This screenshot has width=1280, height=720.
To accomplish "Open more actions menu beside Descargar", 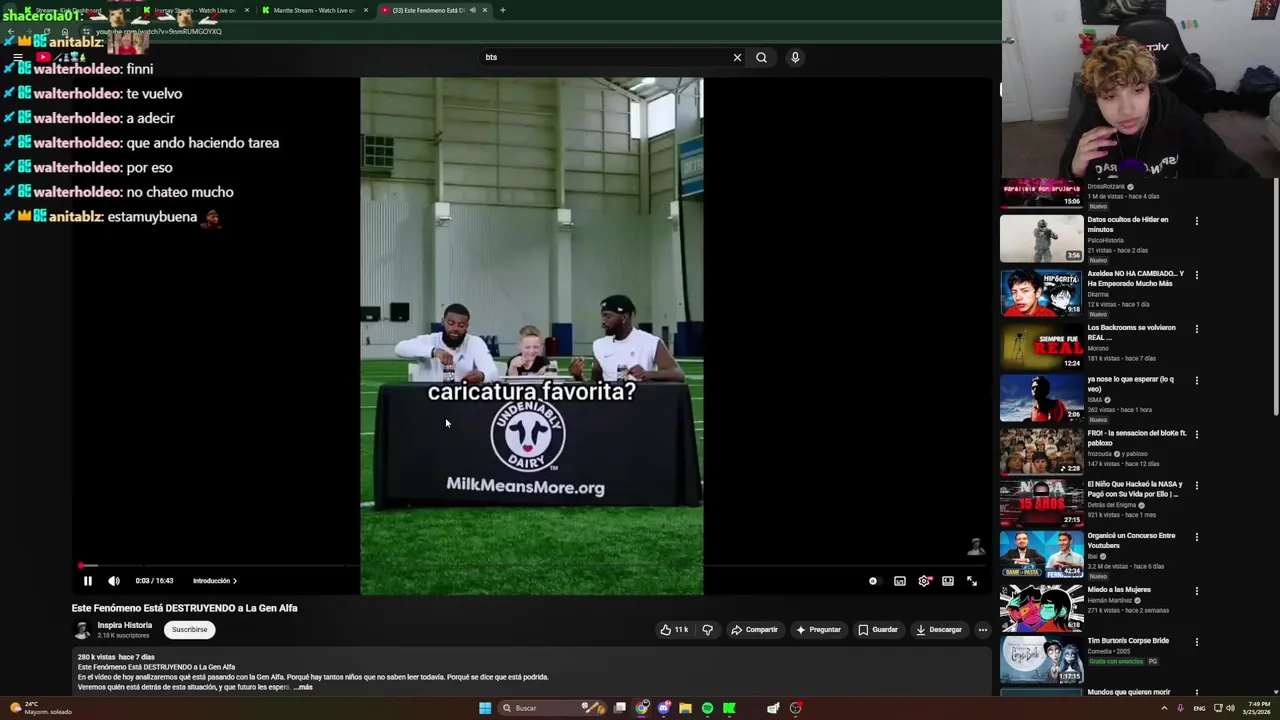I will pyautogui.click(x=983, y=630).
